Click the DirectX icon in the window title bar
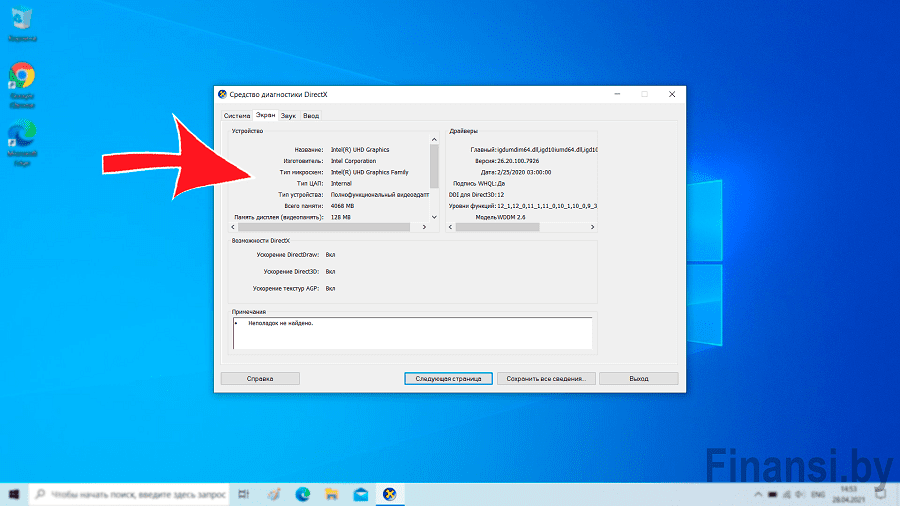 pyautogui.click(x=222, y=94)
